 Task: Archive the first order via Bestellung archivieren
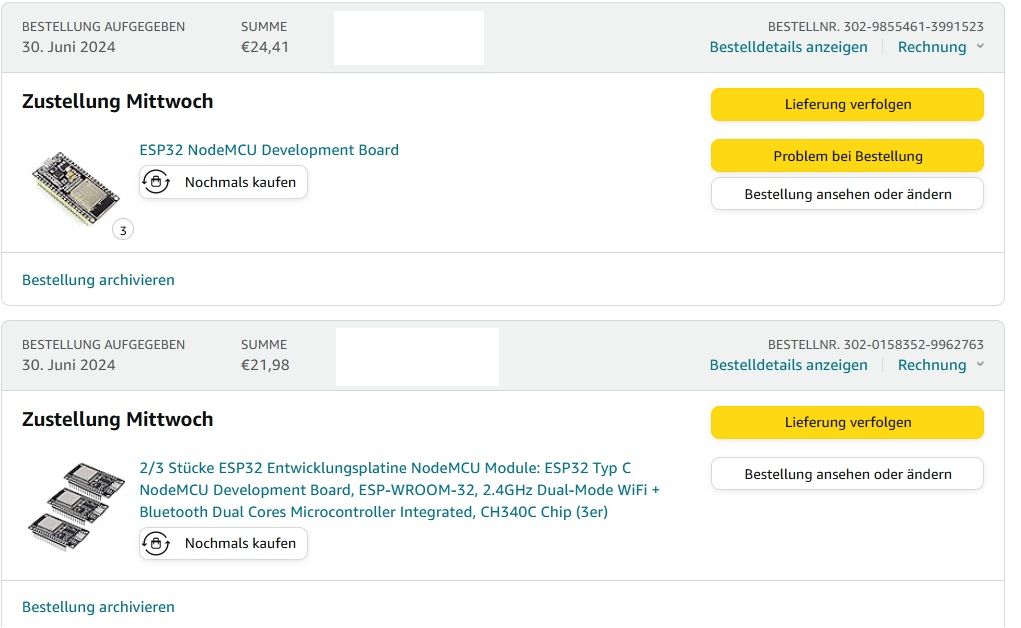[98, 280]
